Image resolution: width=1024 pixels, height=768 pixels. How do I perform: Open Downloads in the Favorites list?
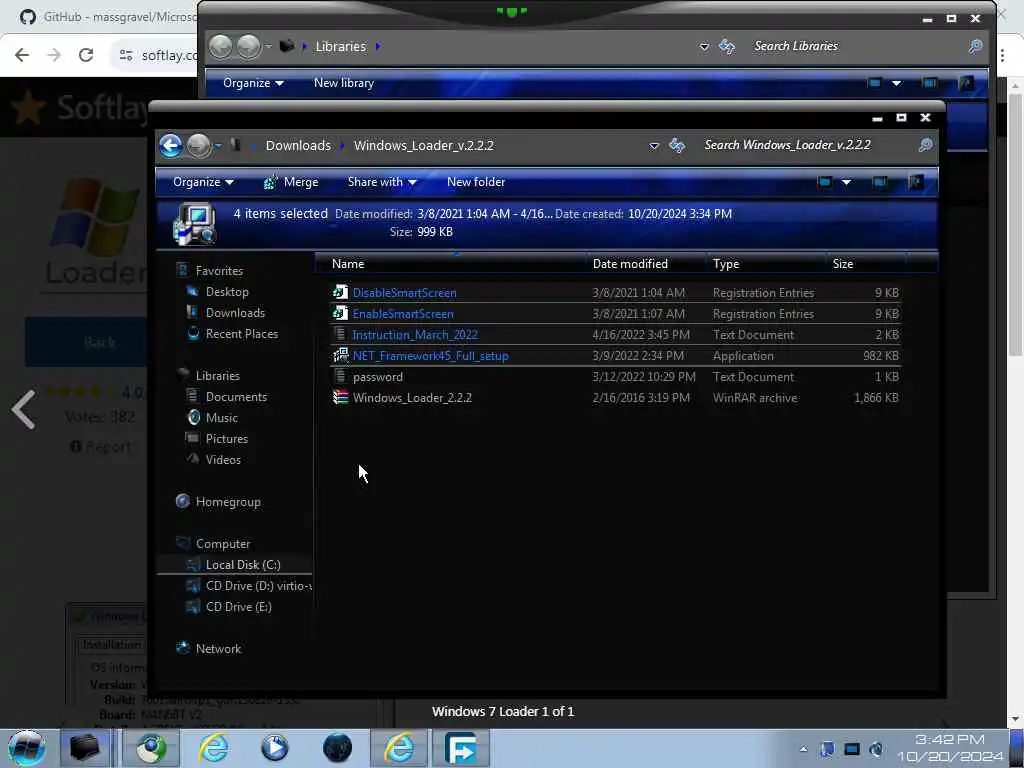[235, 313]
